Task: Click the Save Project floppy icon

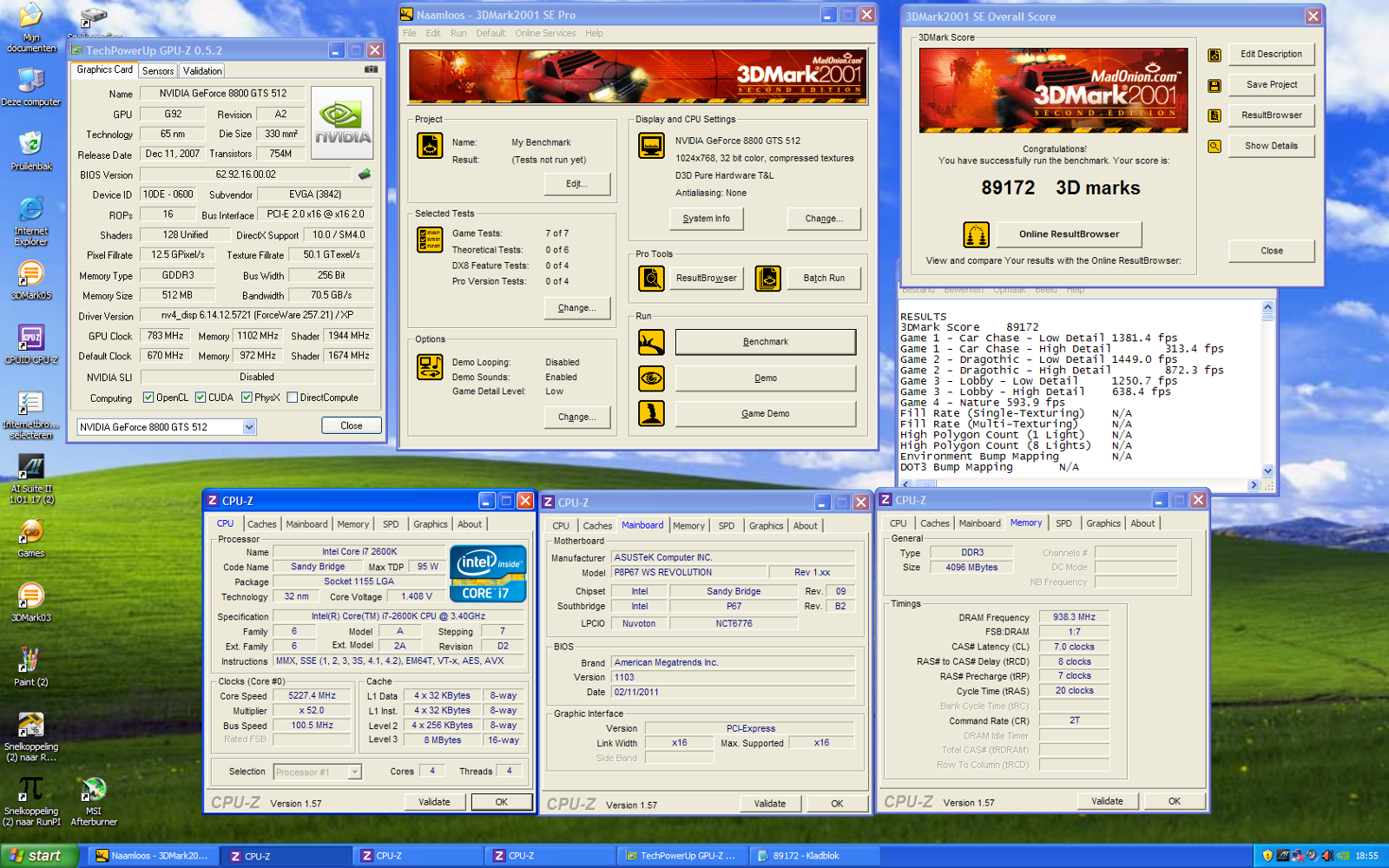Action: pyautogui.click(x=1215, y=85)
